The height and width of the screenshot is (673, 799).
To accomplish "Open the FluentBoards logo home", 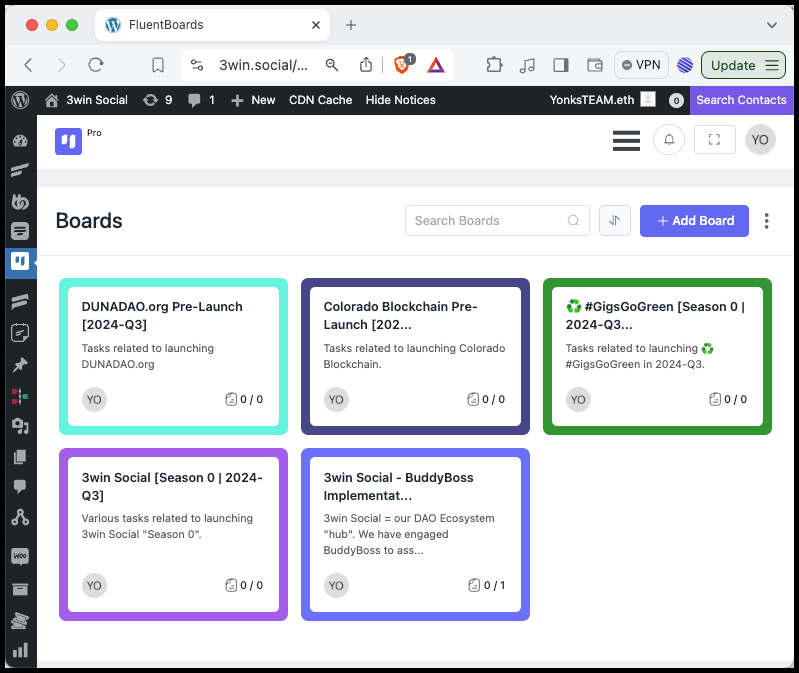I will [x=68, y=141].
